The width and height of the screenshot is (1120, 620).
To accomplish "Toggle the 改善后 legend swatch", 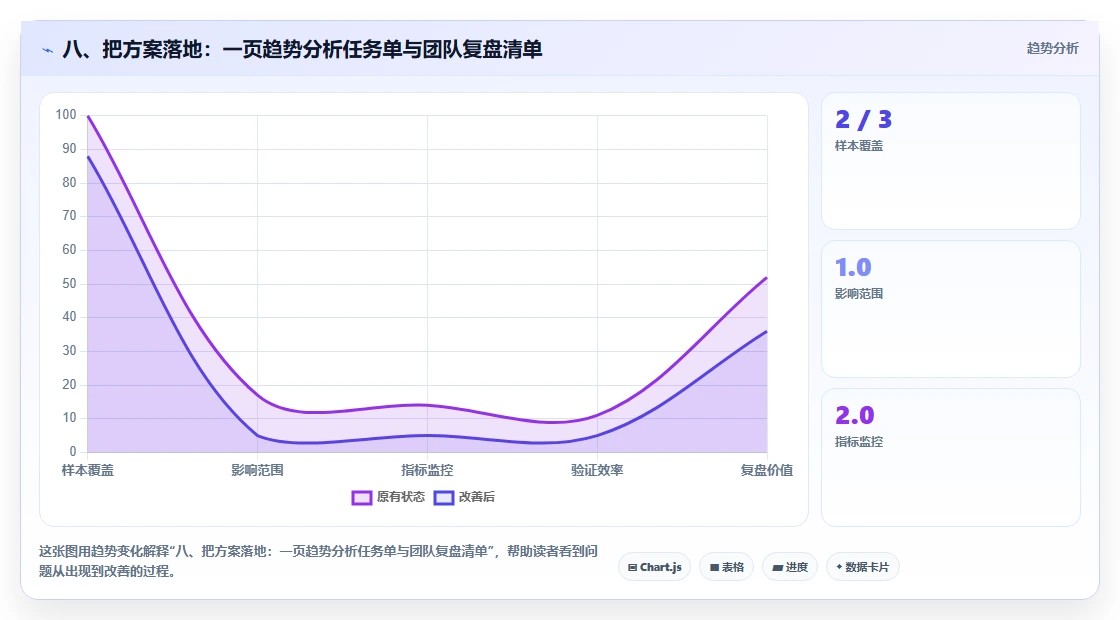I will (x=444, y=497).
